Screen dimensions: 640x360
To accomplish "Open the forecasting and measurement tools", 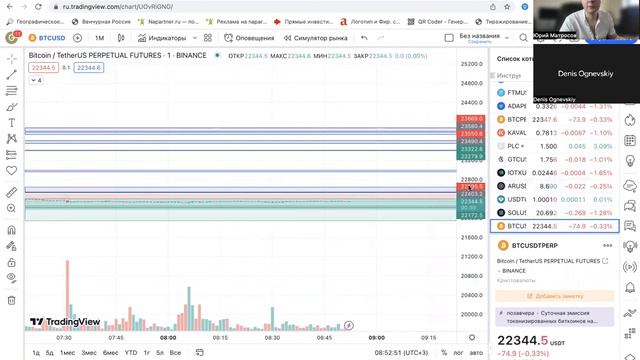I will tap(11, 155).
